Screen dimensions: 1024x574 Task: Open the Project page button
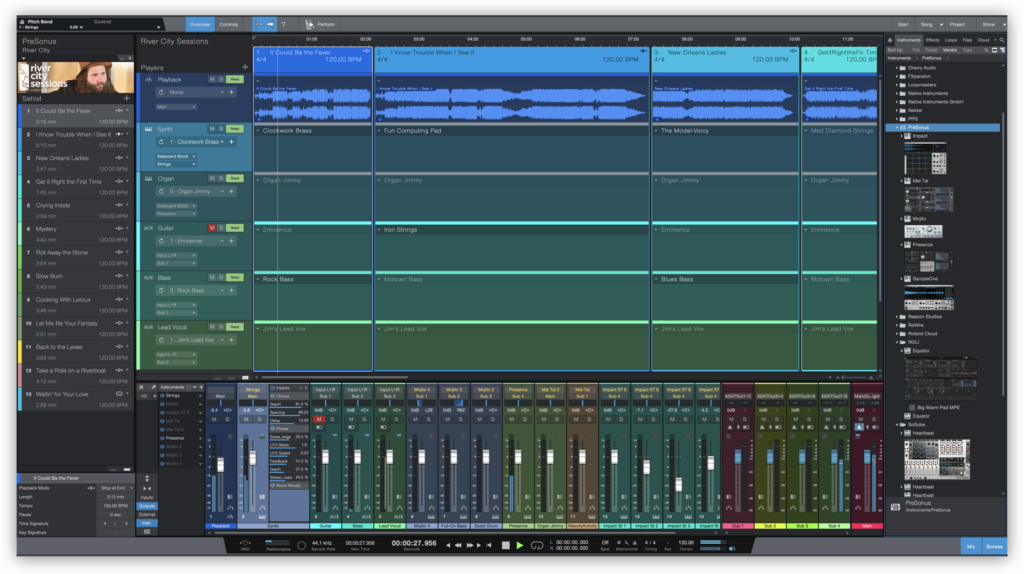point(957,24)
